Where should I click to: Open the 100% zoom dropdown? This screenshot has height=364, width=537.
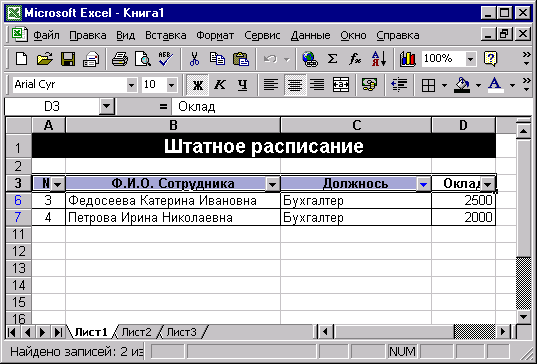(471, 59)
